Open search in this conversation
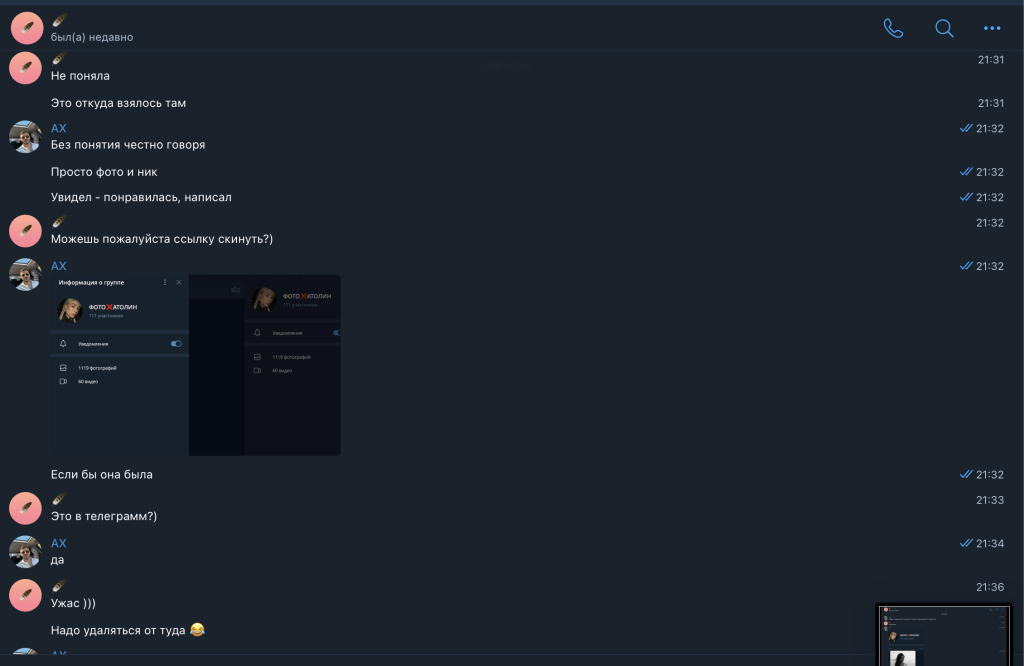Screen dimensions: 1024x666 click(944, 28)
